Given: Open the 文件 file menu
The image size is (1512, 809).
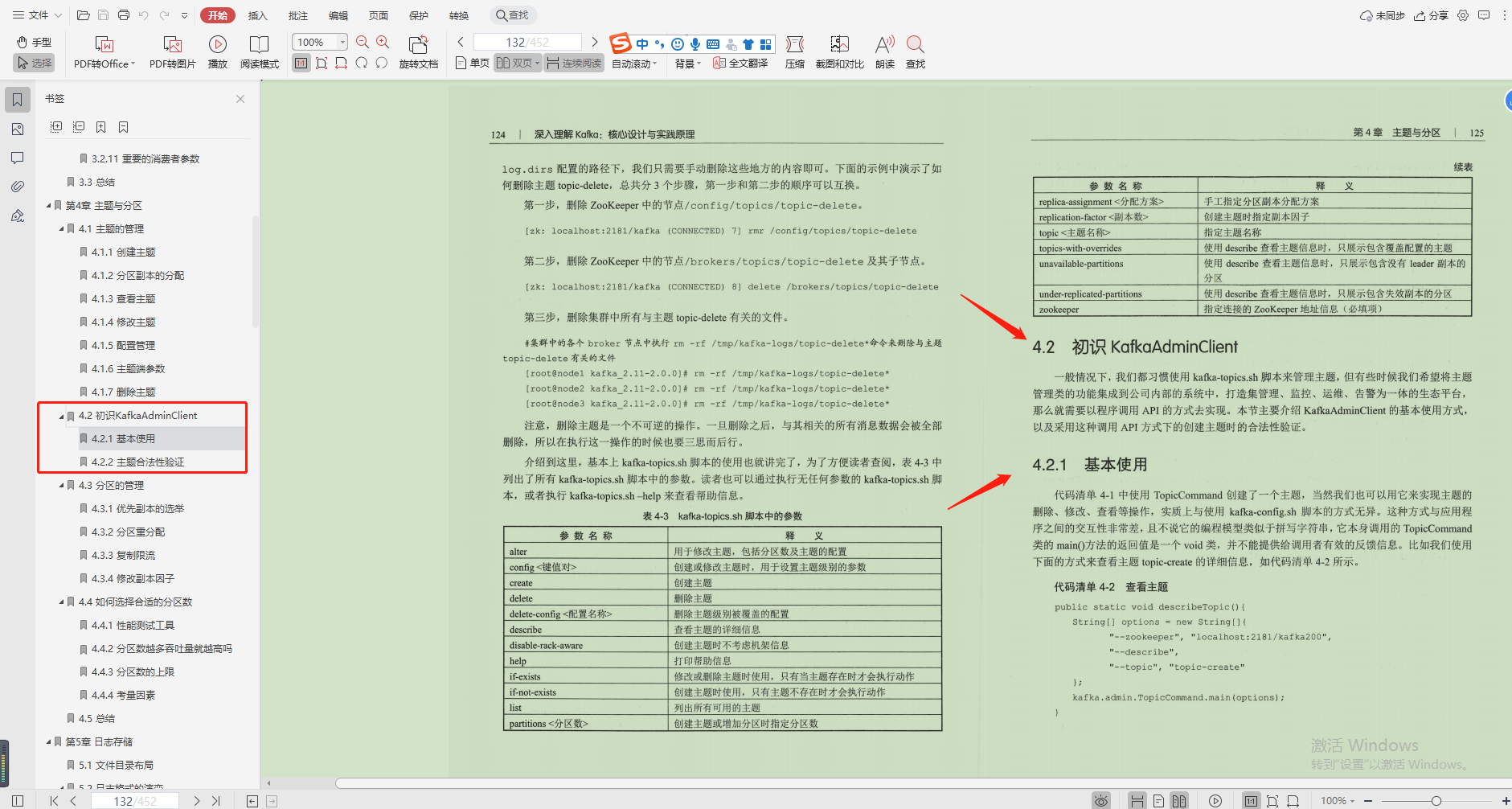Looking at the screenshot, I should pyautogui.click(x=37, y=15).
